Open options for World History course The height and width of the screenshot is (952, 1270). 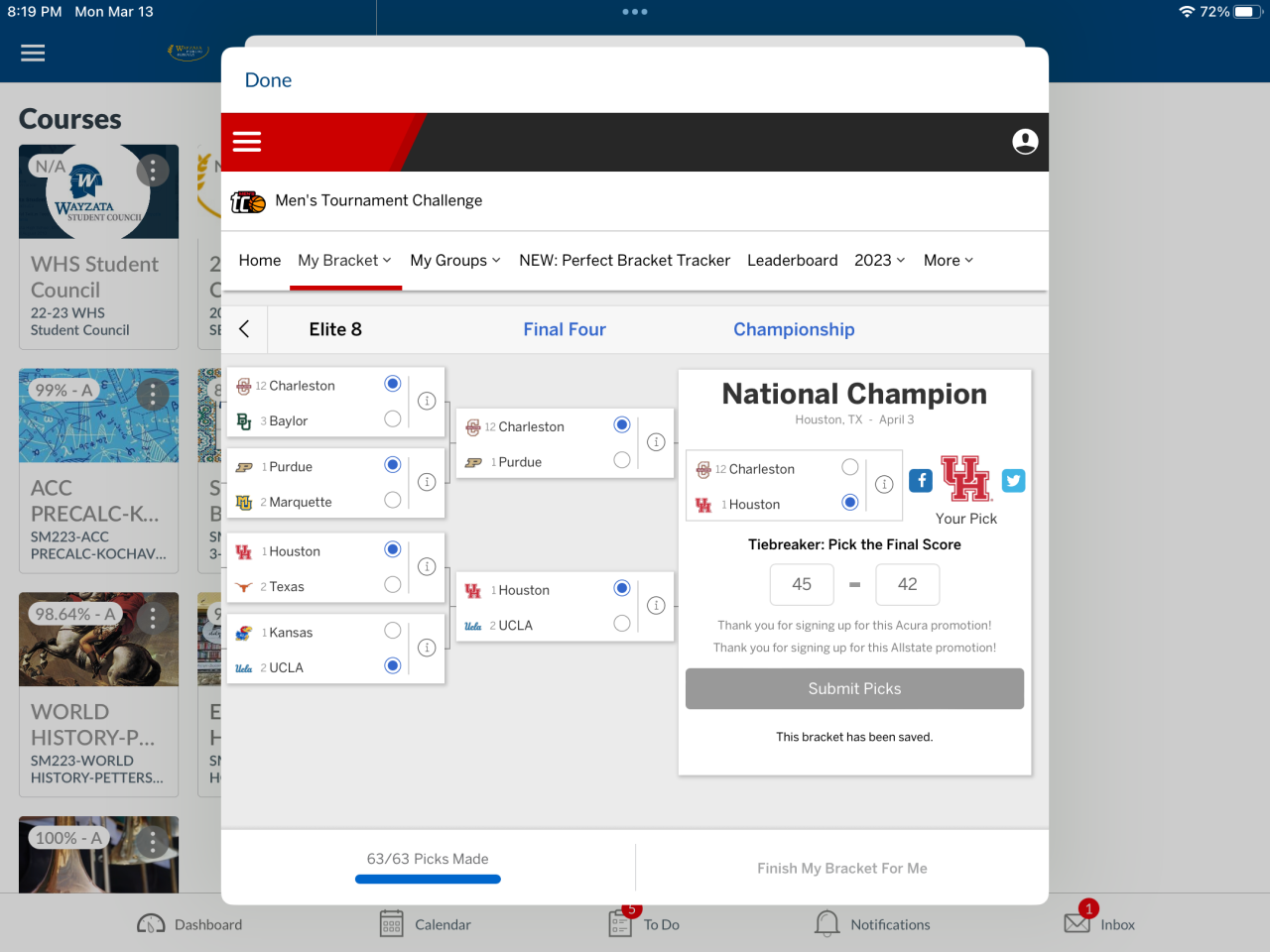(153, 619)
